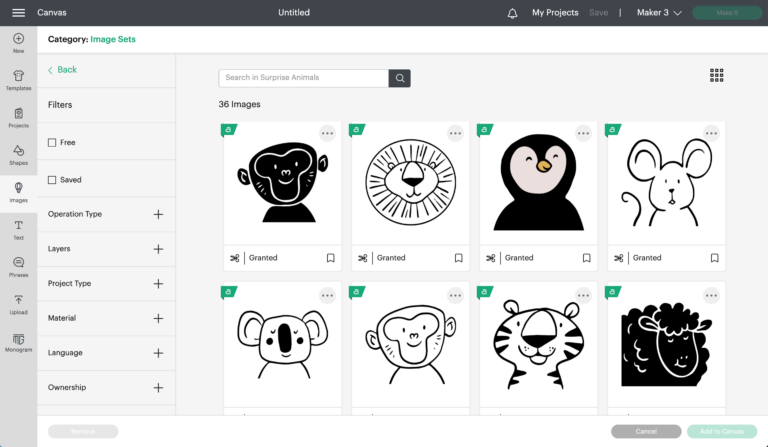The image size is (768, 447).
Task: Click the Upload icon in sidebar
Action: pos(18,304)
